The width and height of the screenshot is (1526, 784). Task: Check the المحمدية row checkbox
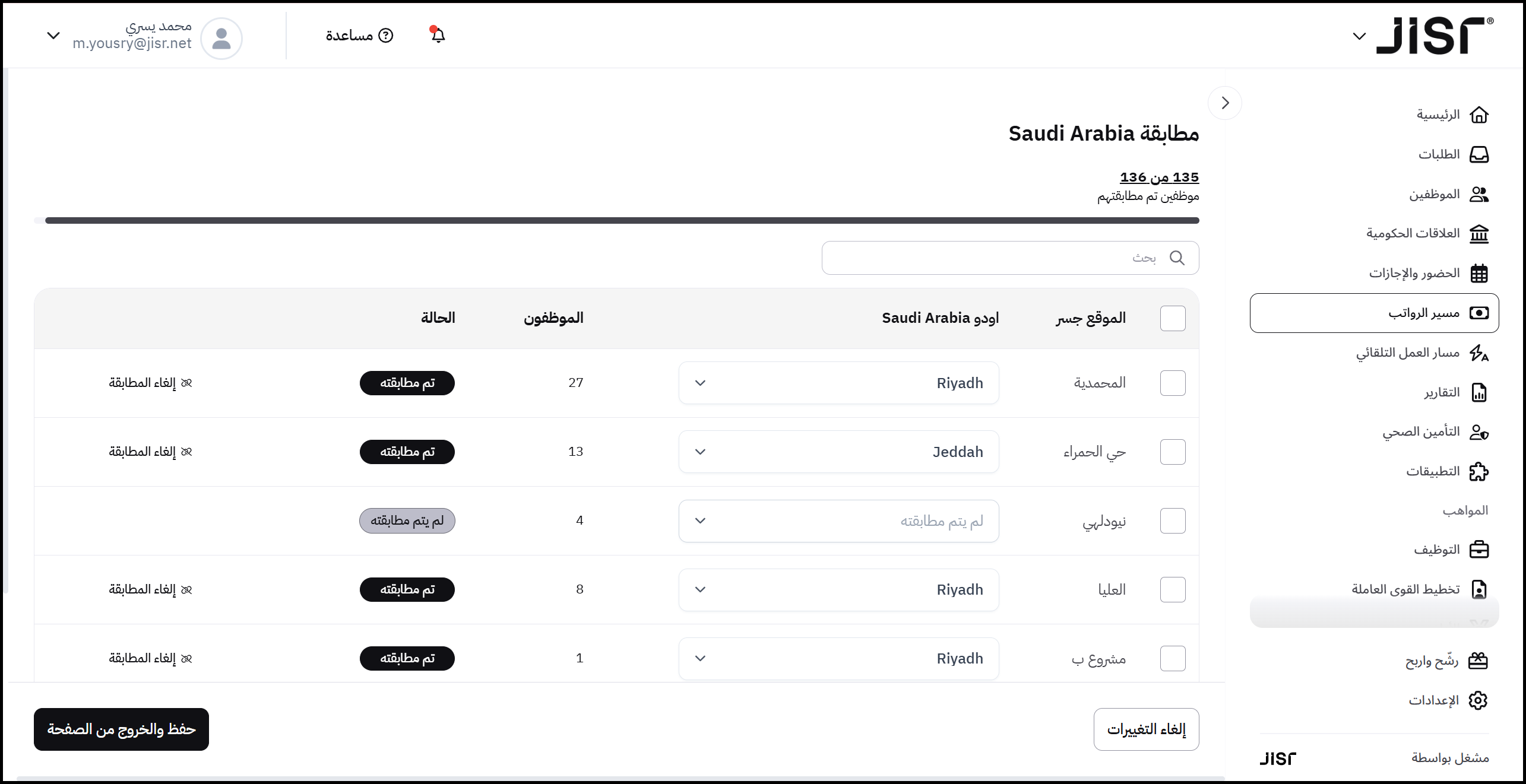pos(1172,383)
